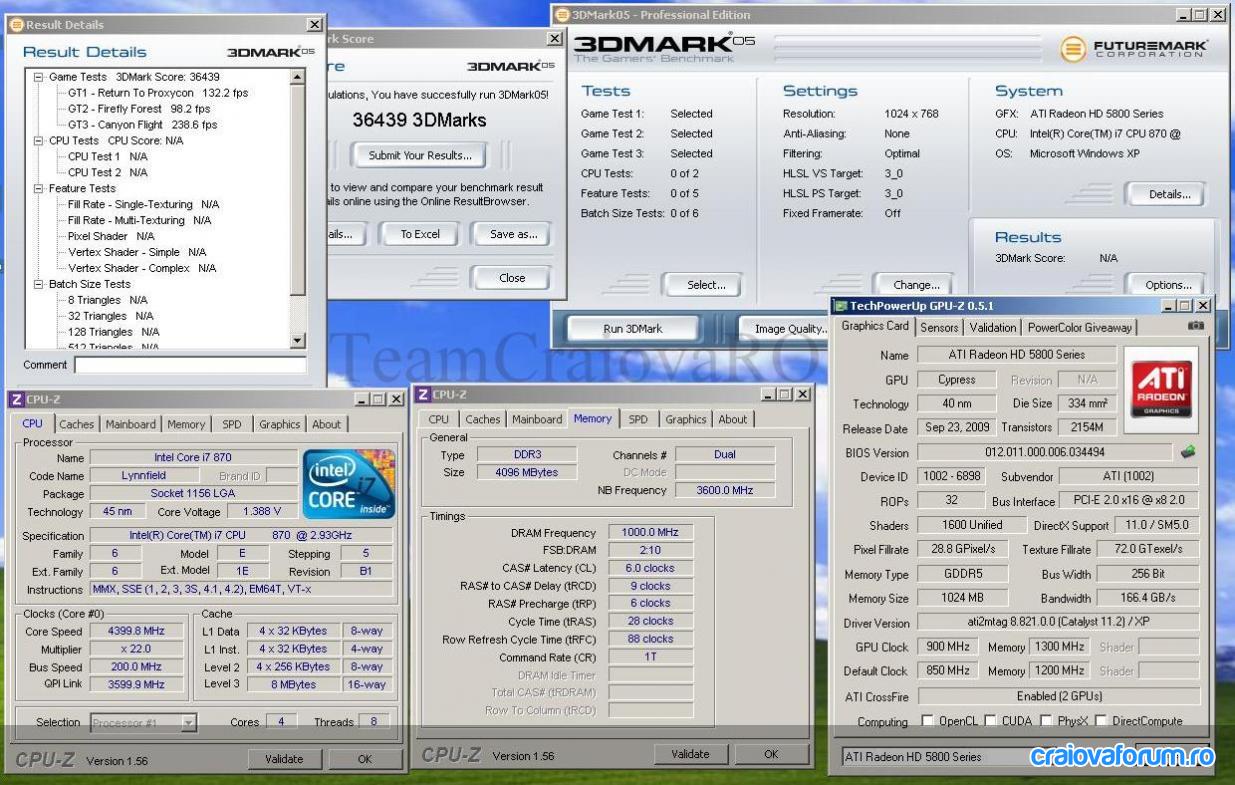
Task: Collapse the Batch Size Tests node
Action: (x=39, y=284)
